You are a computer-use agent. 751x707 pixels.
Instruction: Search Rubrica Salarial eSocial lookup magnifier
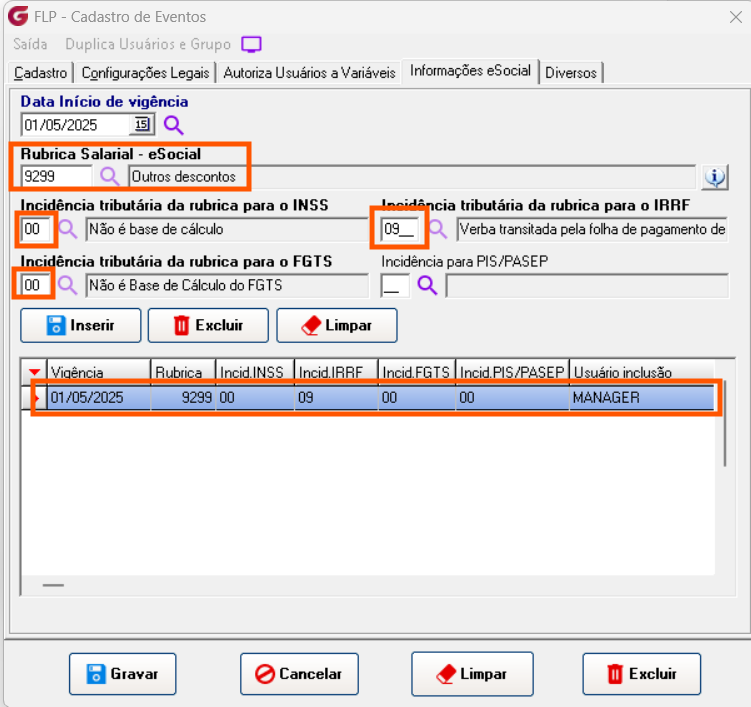pyautogui.click(x=110, y=176)
